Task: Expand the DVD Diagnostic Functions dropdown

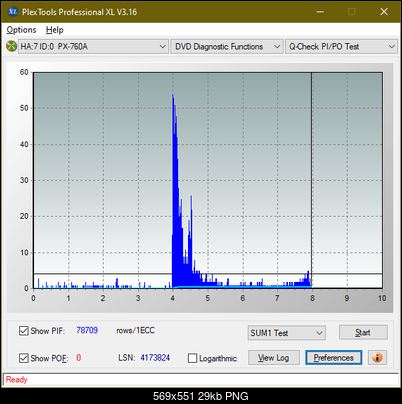Action: 227,47
